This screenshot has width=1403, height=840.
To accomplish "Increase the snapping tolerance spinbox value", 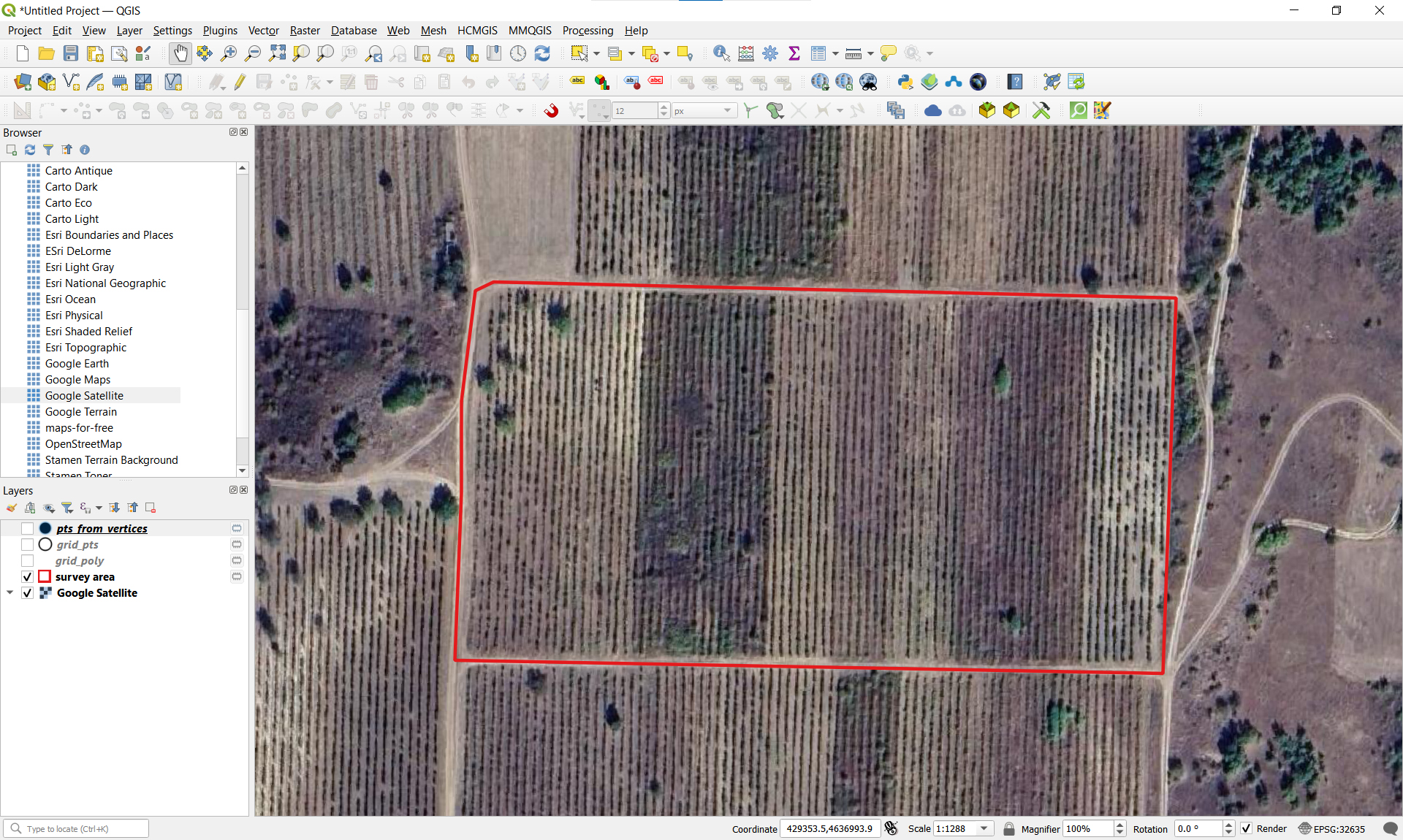I will click(x=663, y=107).
